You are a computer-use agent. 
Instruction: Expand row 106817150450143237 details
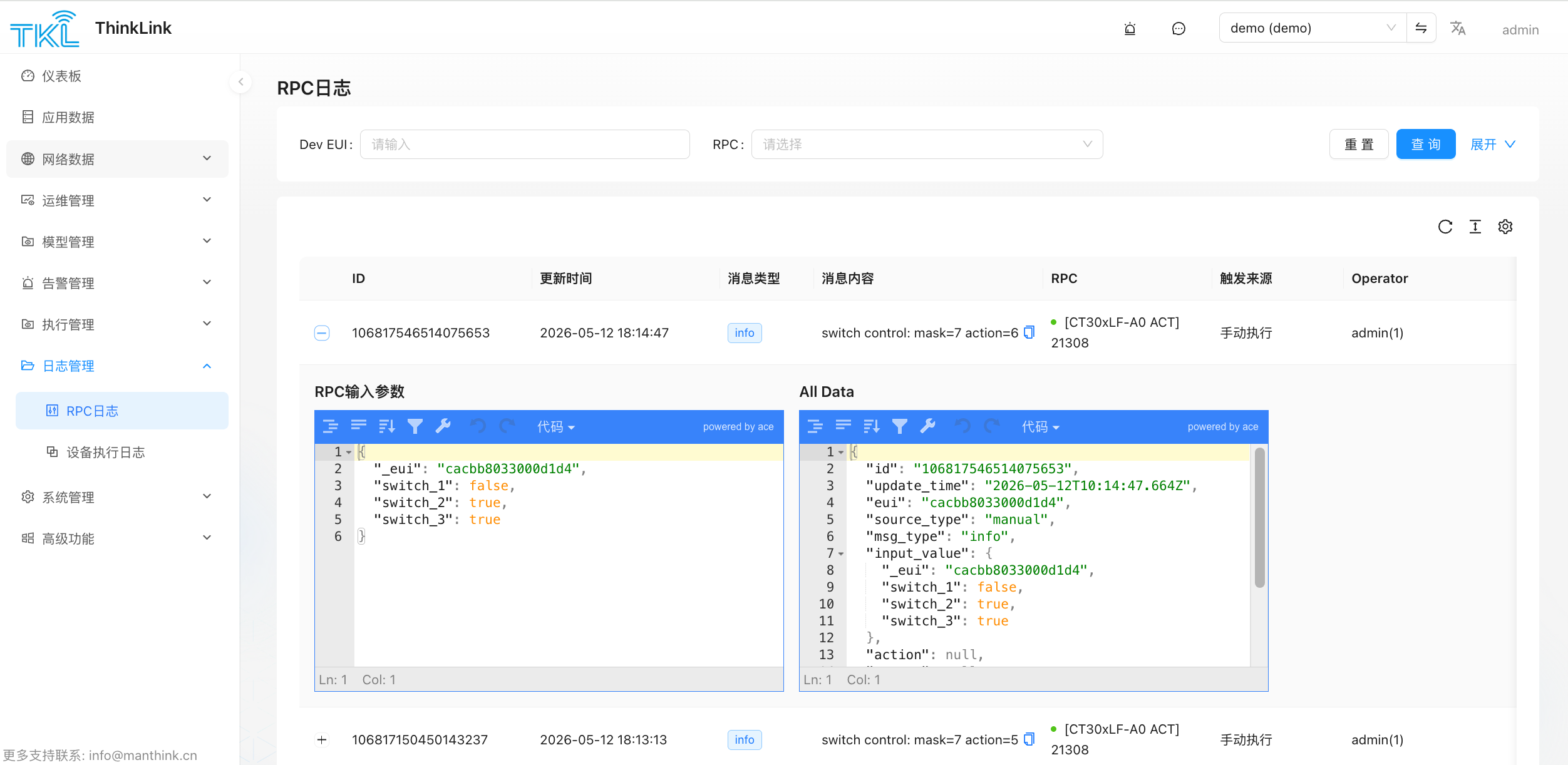322,740
